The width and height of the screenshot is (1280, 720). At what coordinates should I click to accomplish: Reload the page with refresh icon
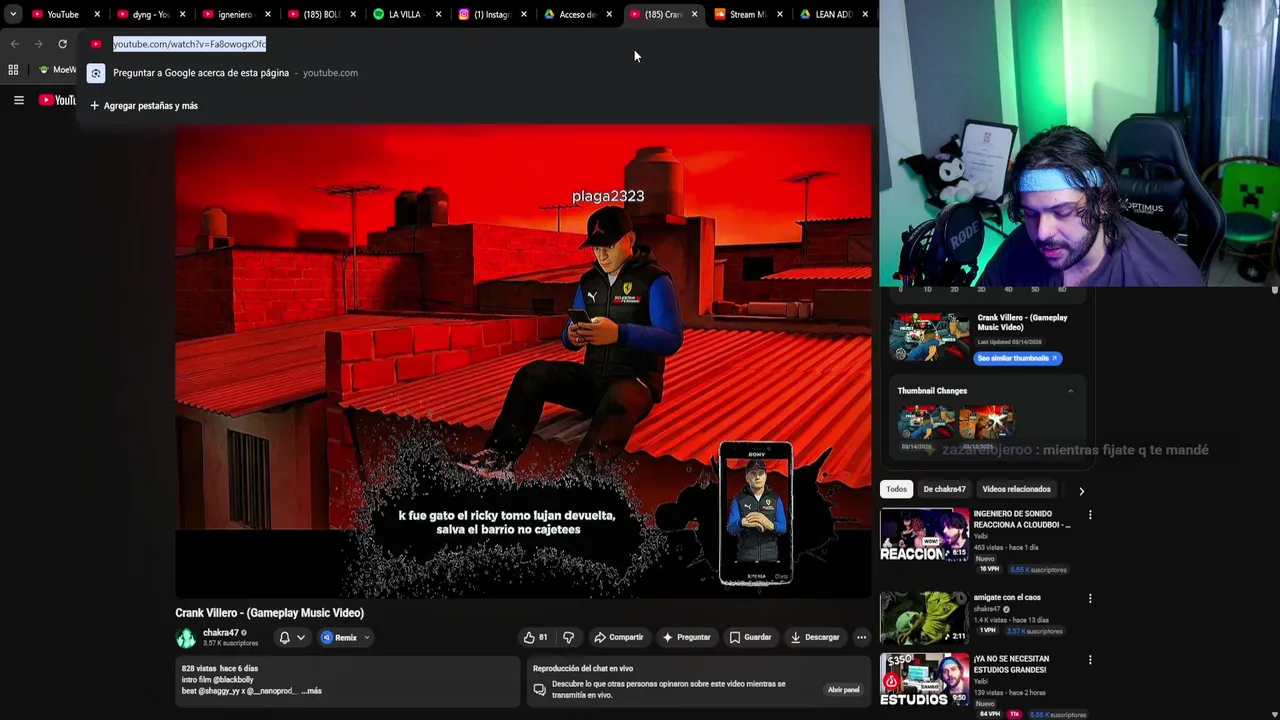[62, 44]
